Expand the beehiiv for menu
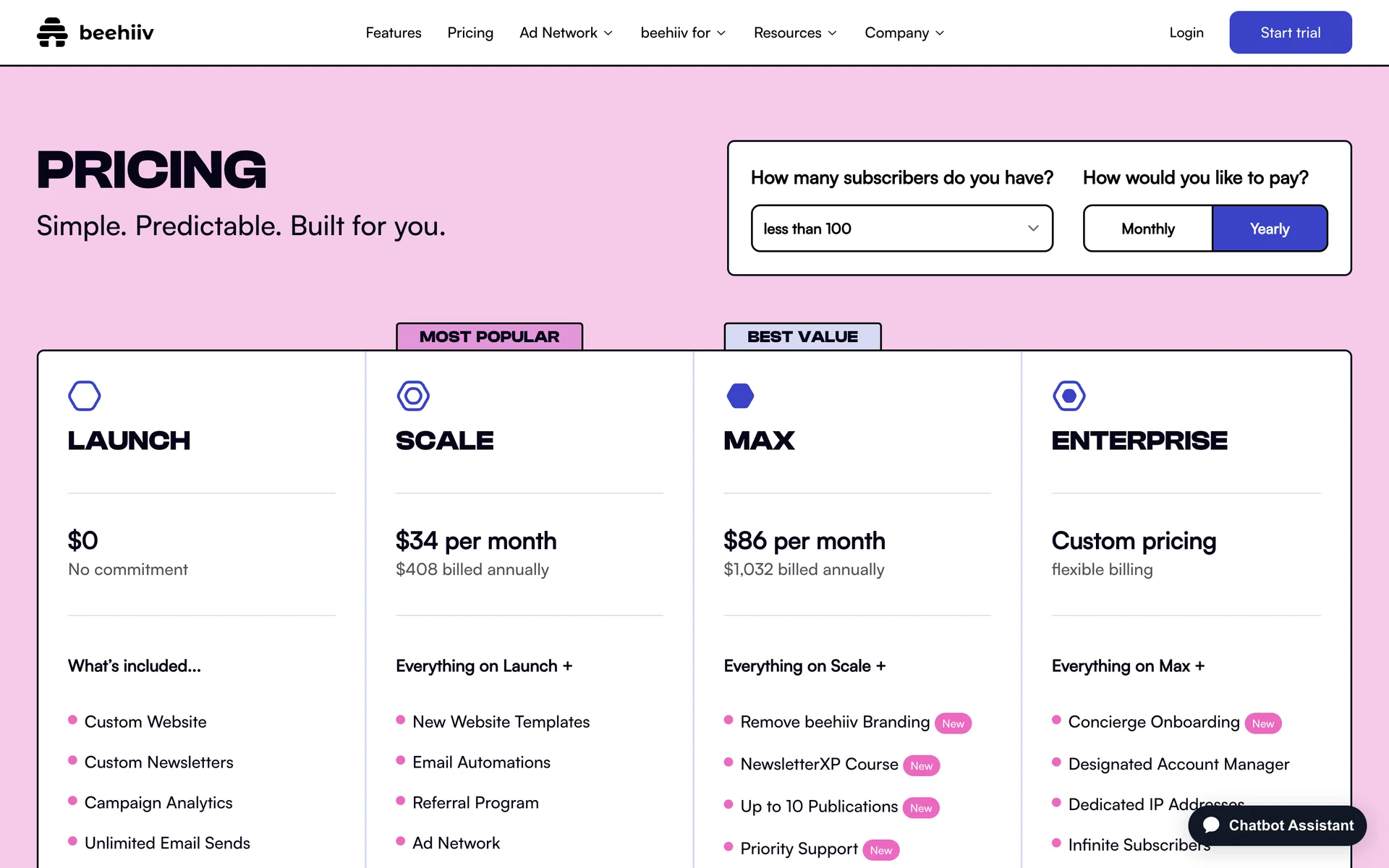Screen dimensions: 1389x868 [683, 33]
